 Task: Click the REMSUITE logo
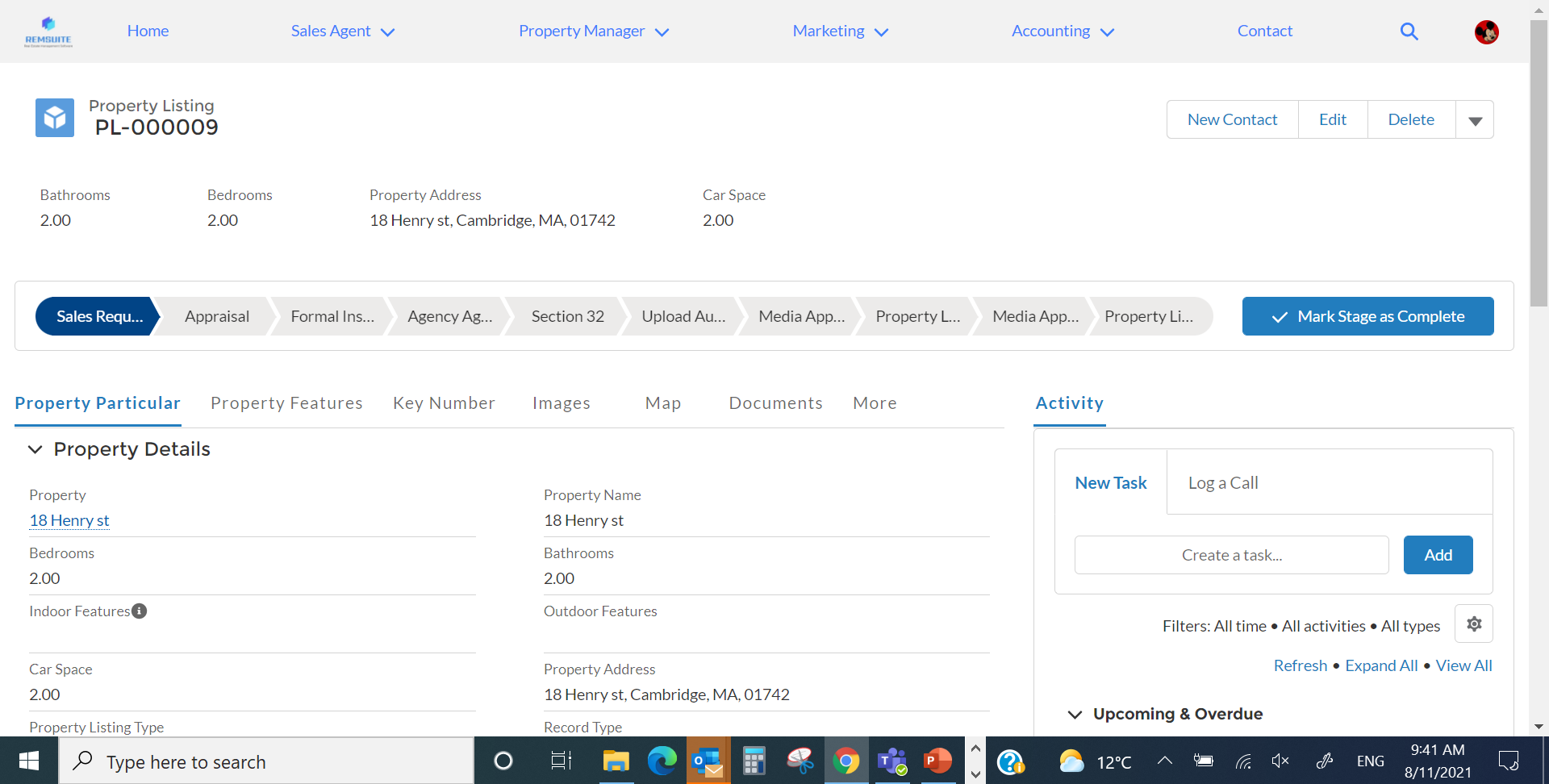48,31
